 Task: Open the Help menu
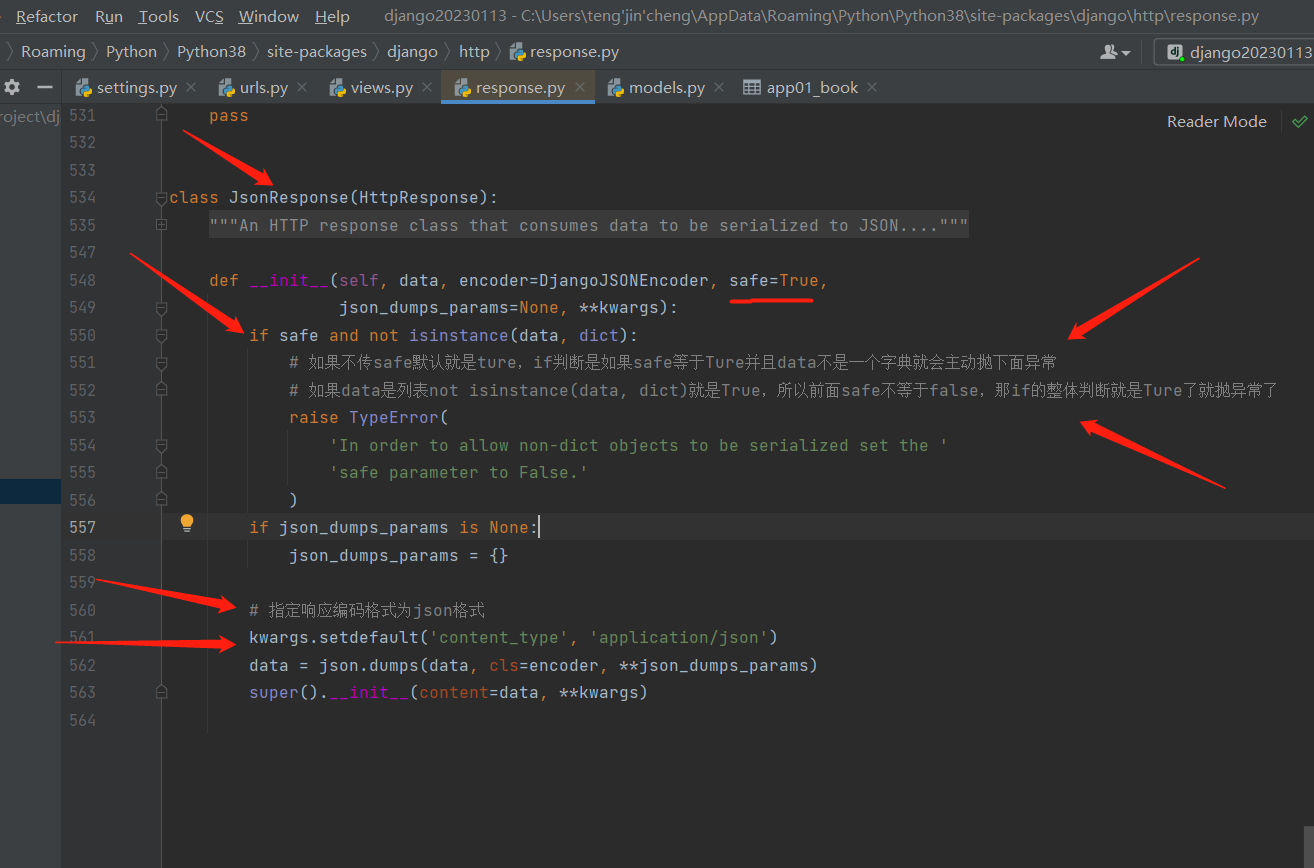pos(332,16)
